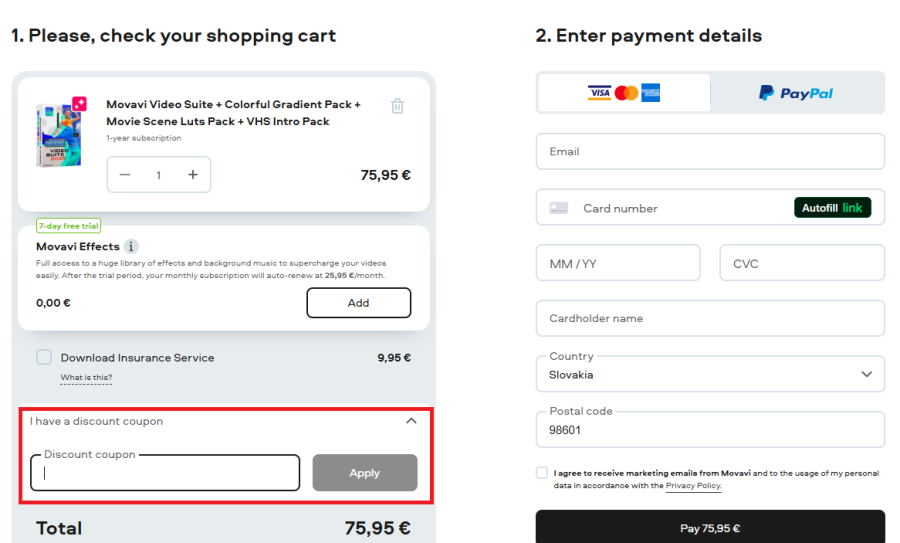Collapse the discount coupon section
This screenshot has width=900, height=543.
click(411, 421)
